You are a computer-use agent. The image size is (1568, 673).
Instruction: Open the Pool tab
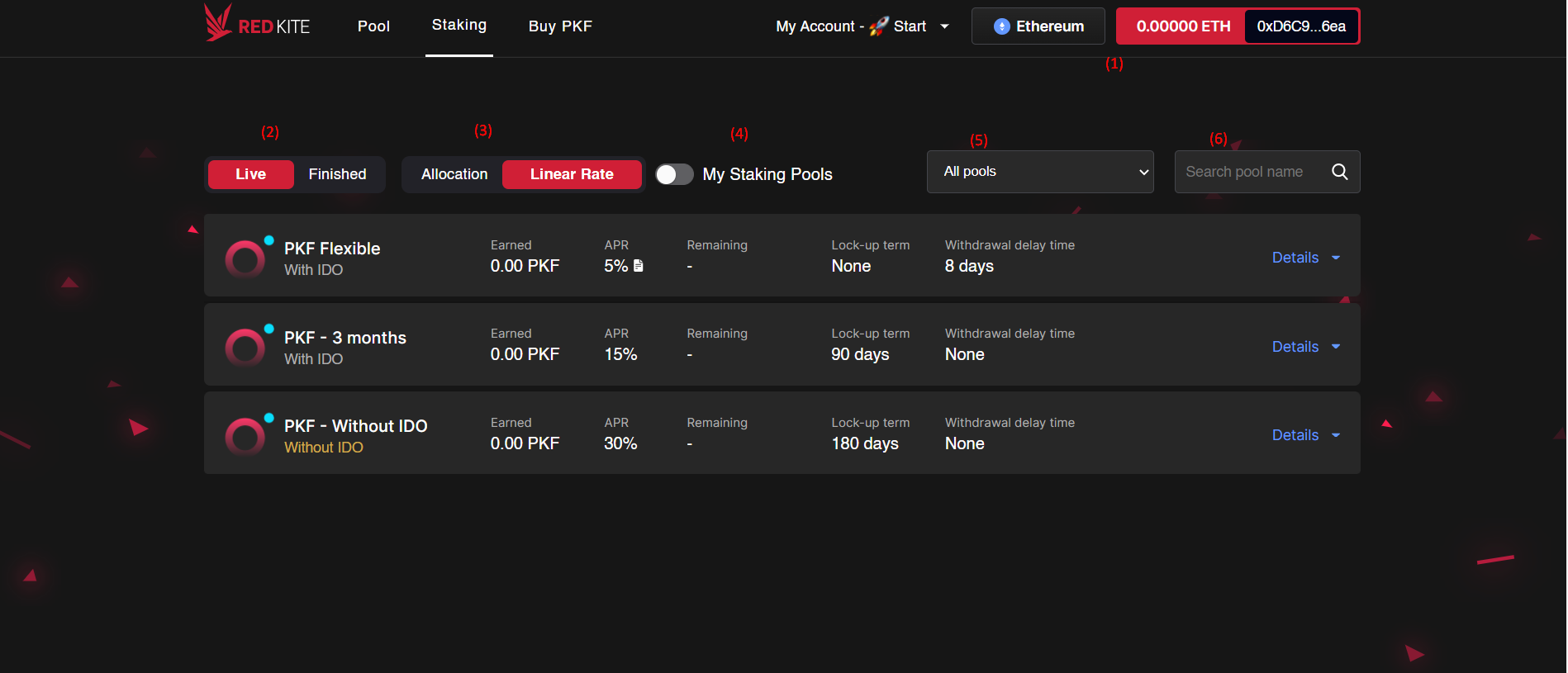(373, 26)
